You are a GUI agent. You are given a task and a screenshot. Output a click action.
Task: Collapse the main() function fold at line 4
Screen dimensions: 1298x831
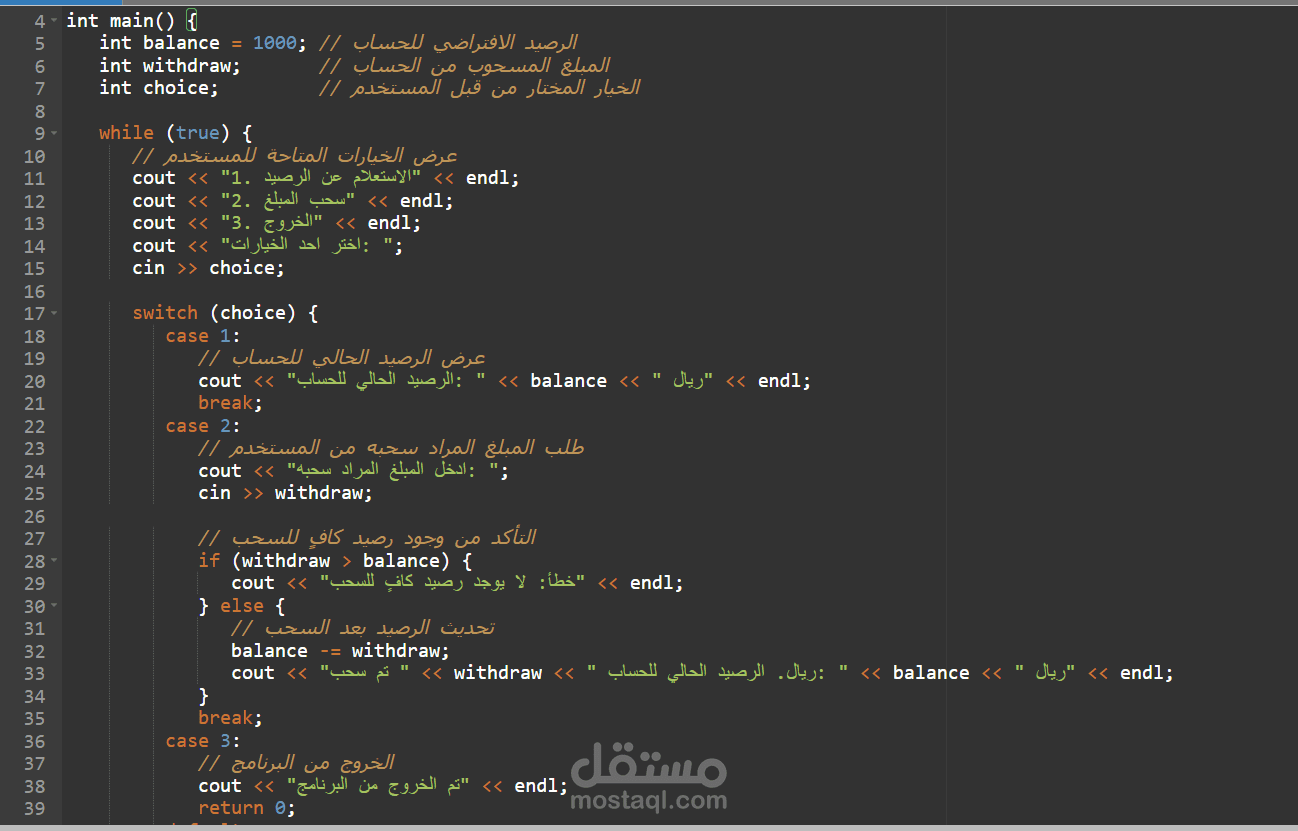(x=54, y=20)
